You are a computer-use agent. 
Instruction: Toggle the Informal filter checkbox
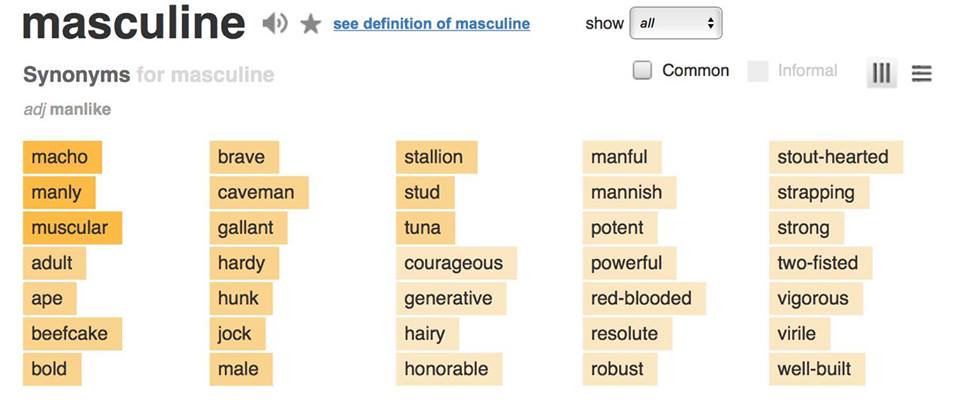point(758,70)
